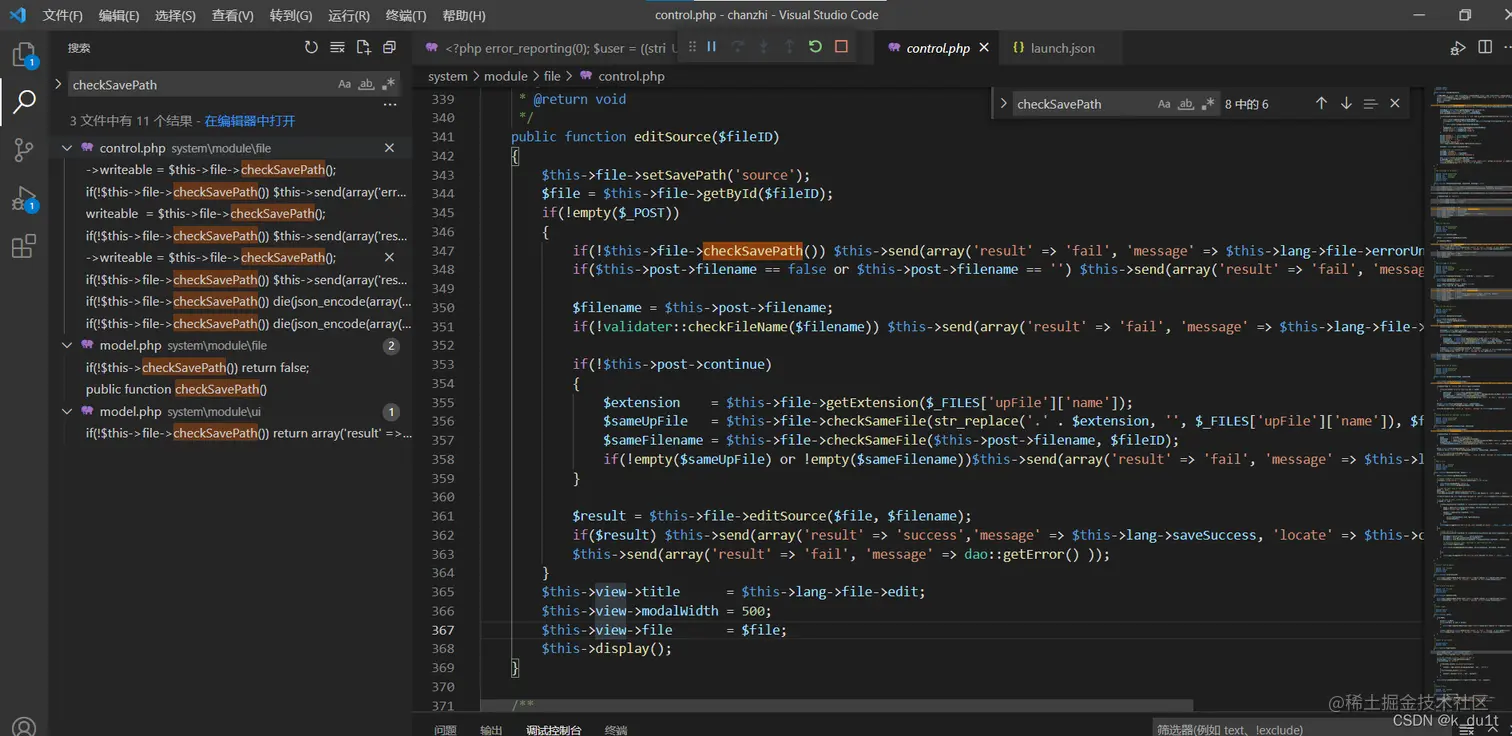Clear search results in the search panel
Viewport: 1512px width, 736px height.
[337, 48]
